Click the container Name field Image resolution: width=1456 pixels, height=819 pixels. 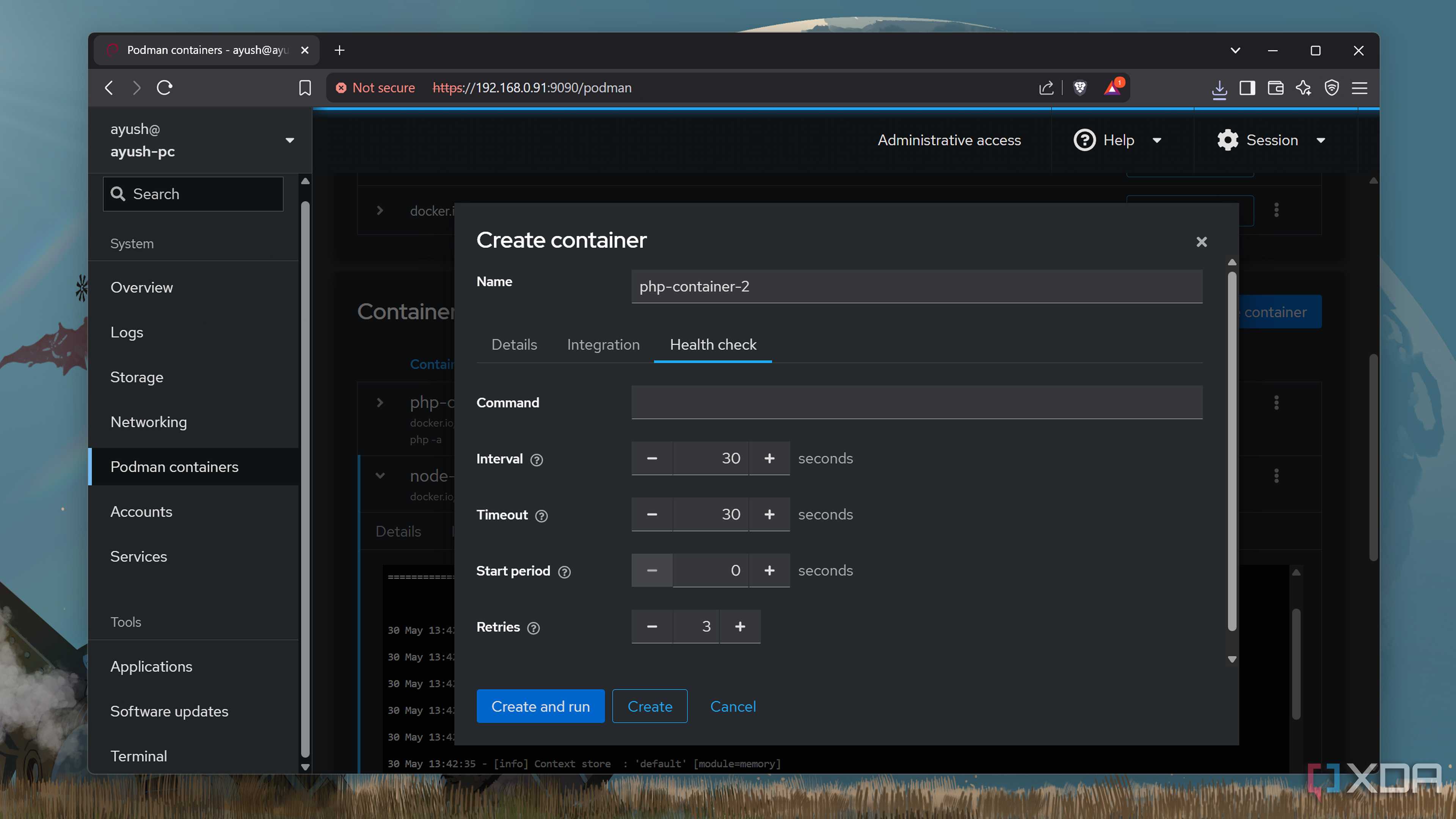pyautogui.click(x=917, y=287)
